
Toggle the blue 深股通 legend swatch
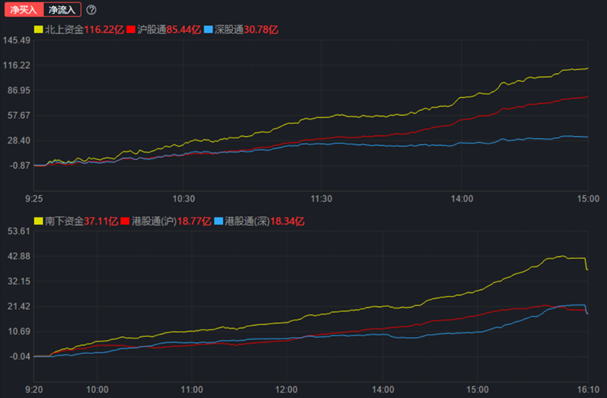208,29
